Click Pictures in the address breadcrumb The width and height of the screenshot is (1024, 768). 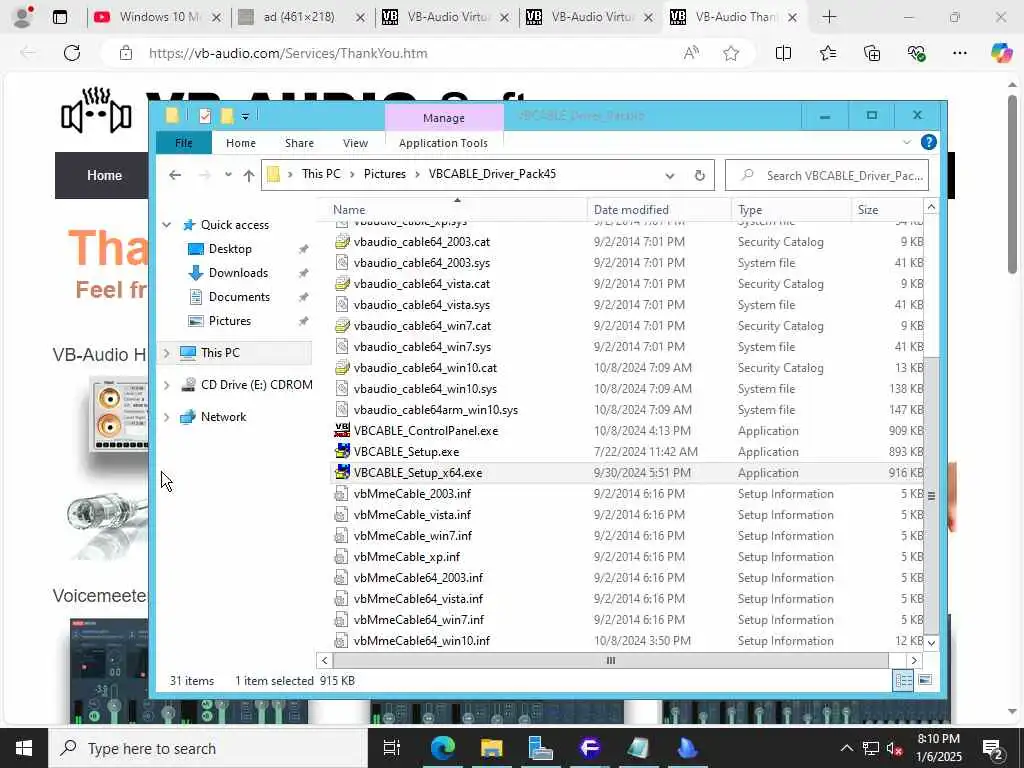(x=385, y=174)
